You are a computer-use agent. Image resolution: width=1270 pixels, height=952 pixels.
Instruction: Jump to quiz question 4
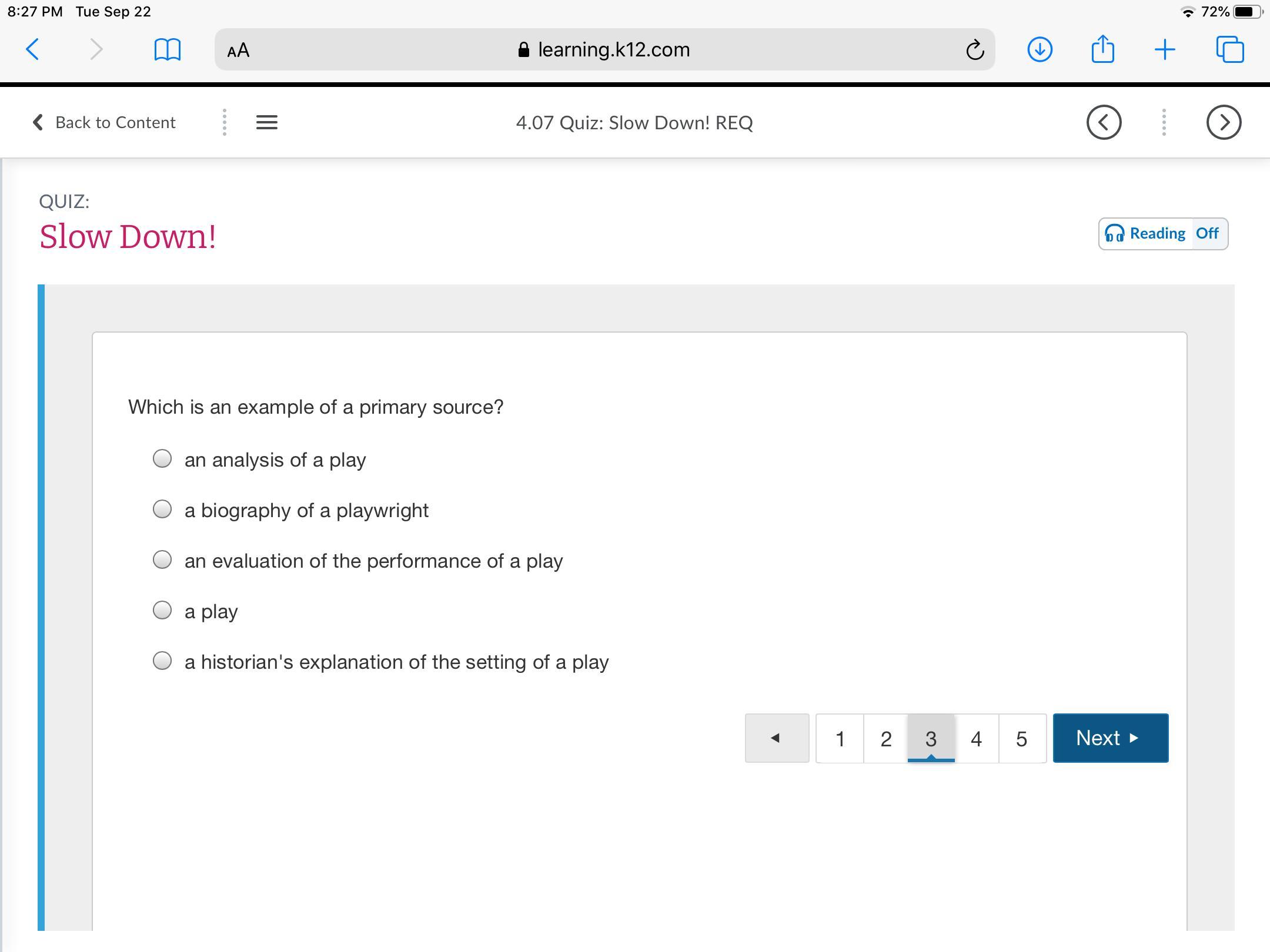pyautogui.click(x=976, y=739)
